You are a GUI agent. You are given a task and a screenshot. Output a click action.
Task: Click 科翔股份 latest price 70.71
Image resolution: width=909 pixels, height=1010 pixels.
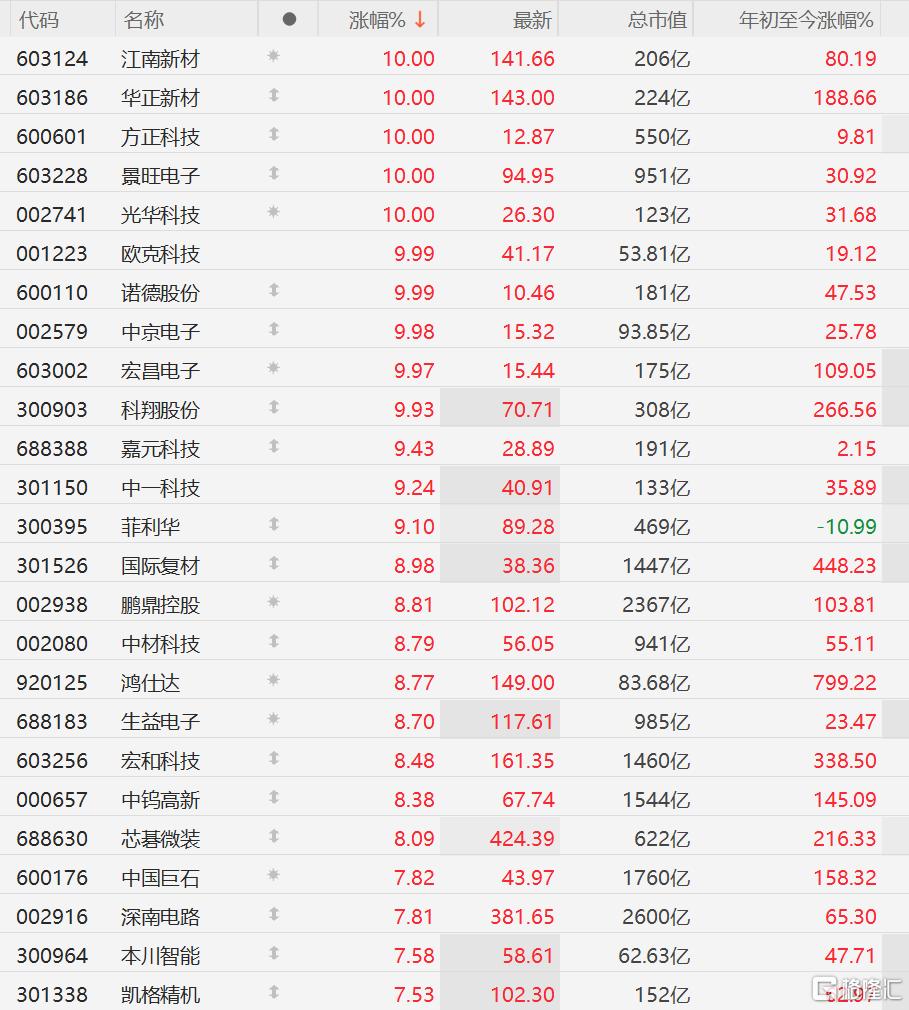pyautogui.click(x=527, y=410)
